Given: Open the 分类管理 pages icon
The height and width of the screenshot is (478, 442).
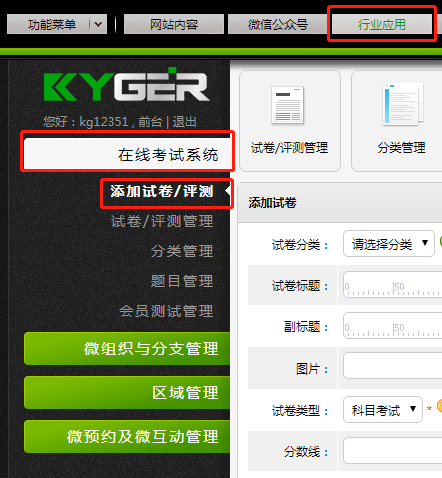Looking at the screenshot, I should tap(403, 104).
